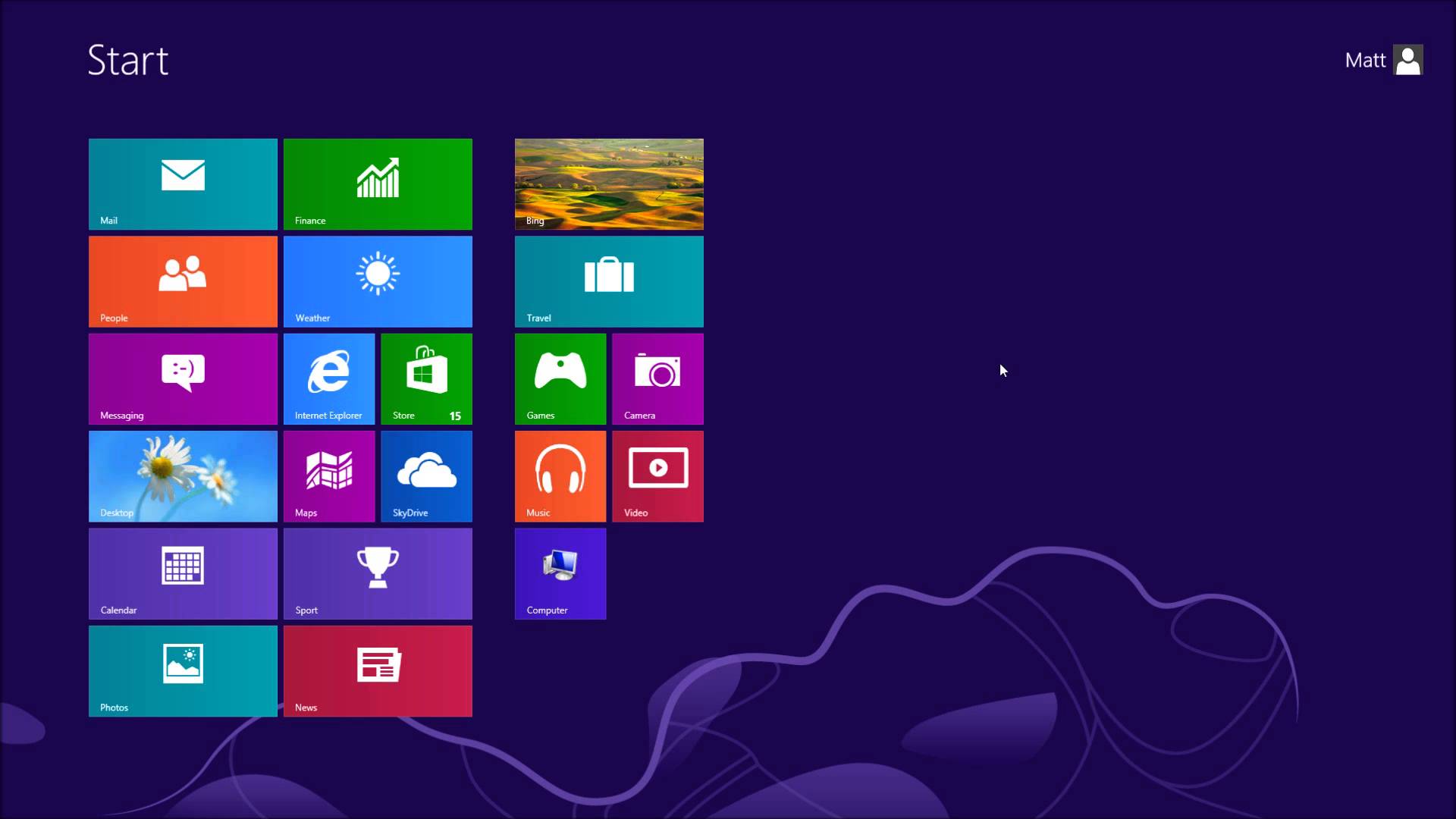Launch the Photos tile

(183, 671)
